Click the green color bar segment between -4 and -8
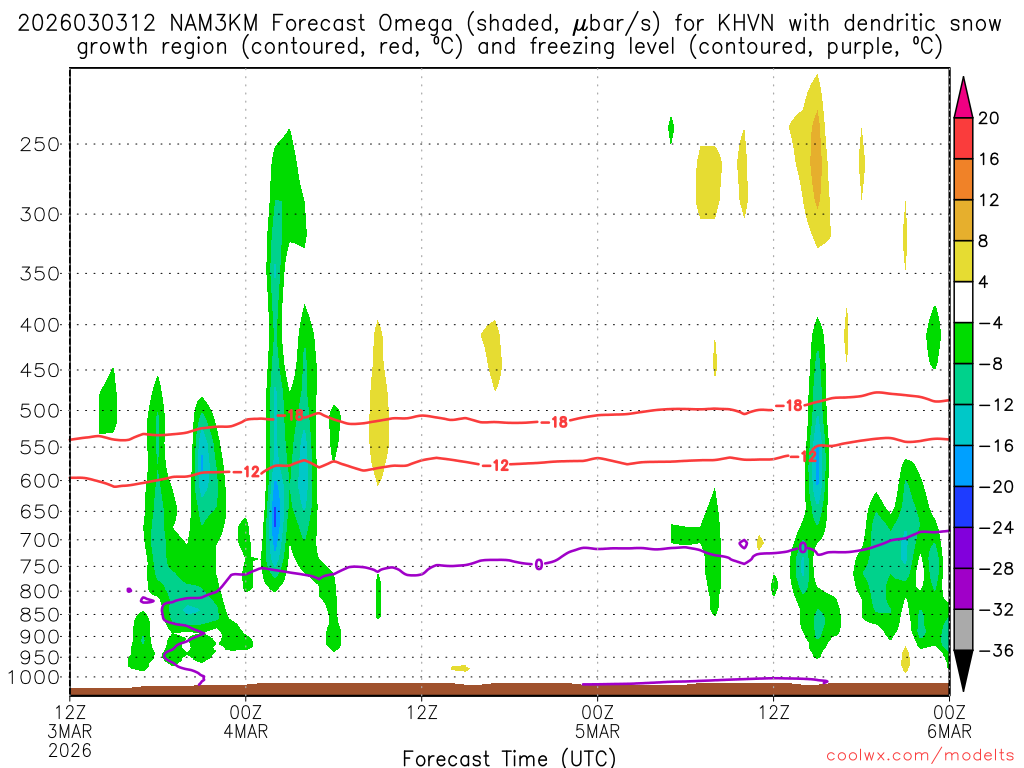The height and width of the screenshot is (768, 1024). pos(963,343)
